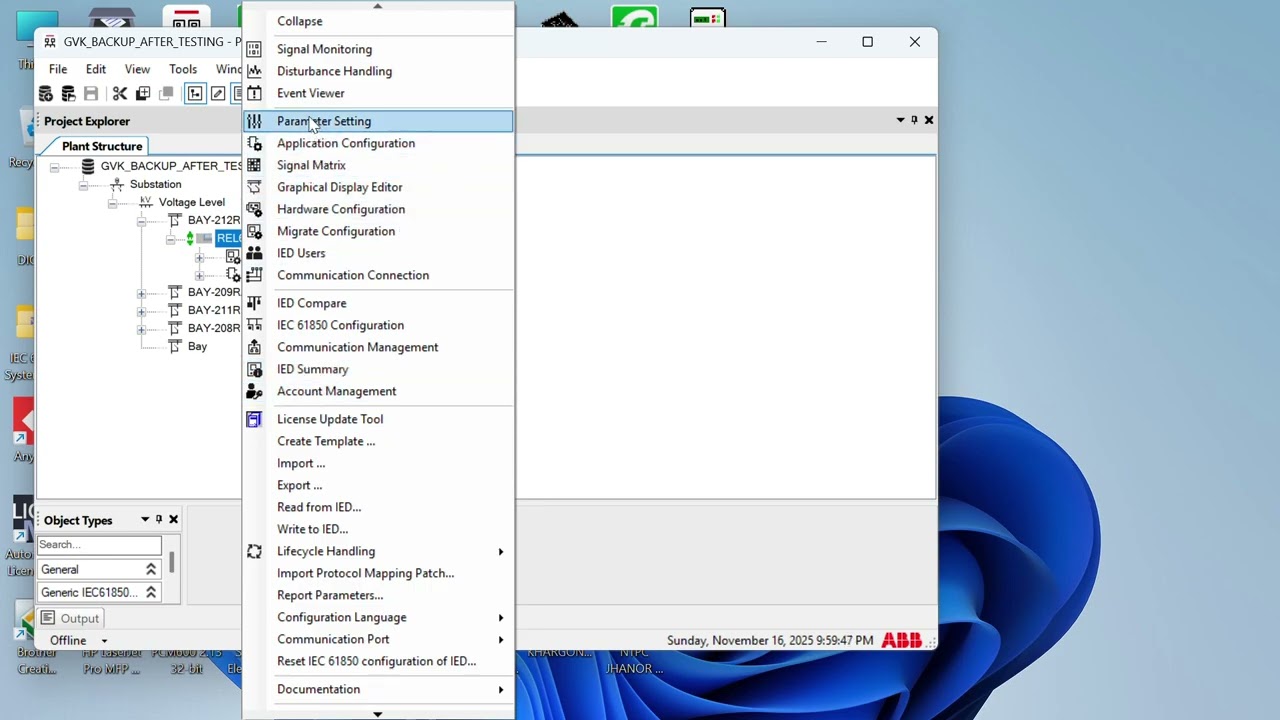Click the Communication Management menu icon
This screenshot has width=1280, height=720.
(254, 347)
